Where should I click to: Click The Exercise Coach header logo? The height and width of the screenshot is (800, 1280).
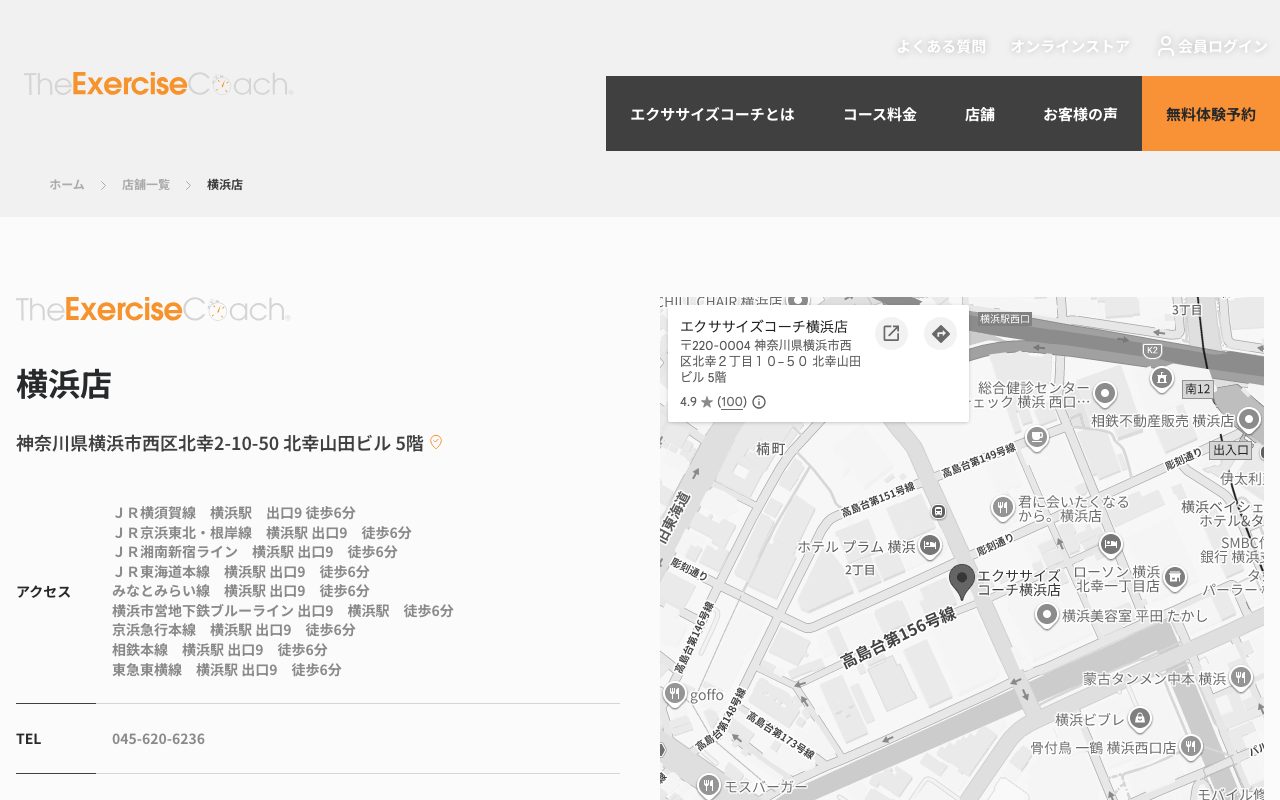pos(158,84)
